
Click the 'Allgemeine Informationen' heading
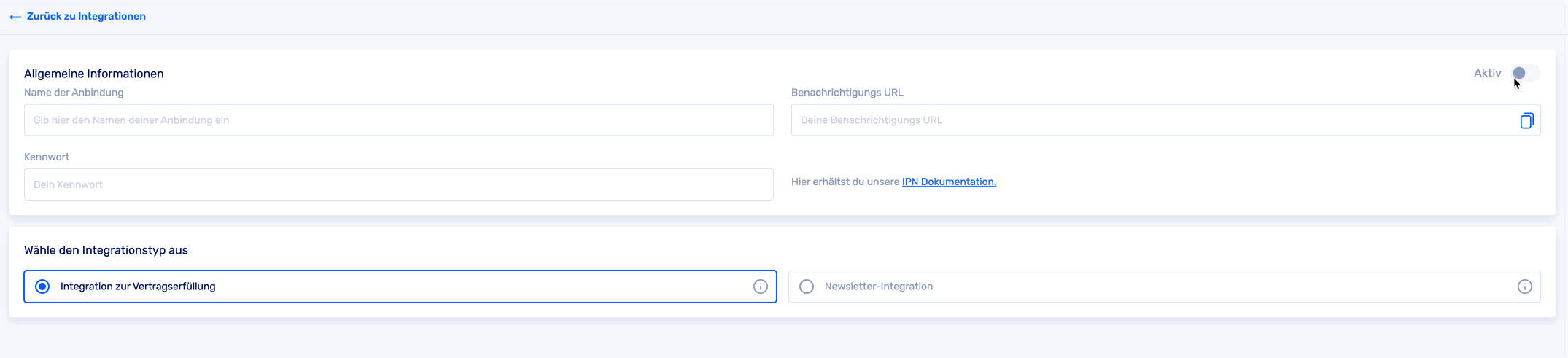93,74
